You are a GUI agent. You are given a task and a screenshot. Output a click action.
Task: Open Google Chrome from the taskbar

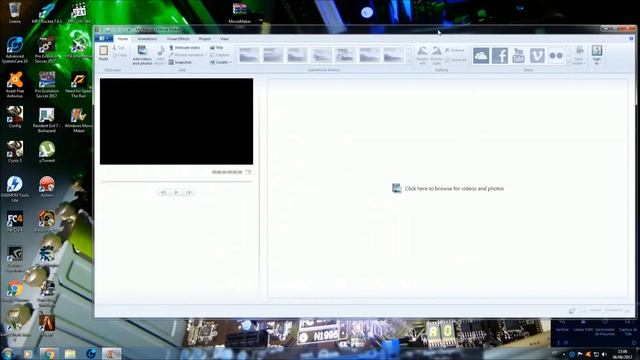[49, 354]
